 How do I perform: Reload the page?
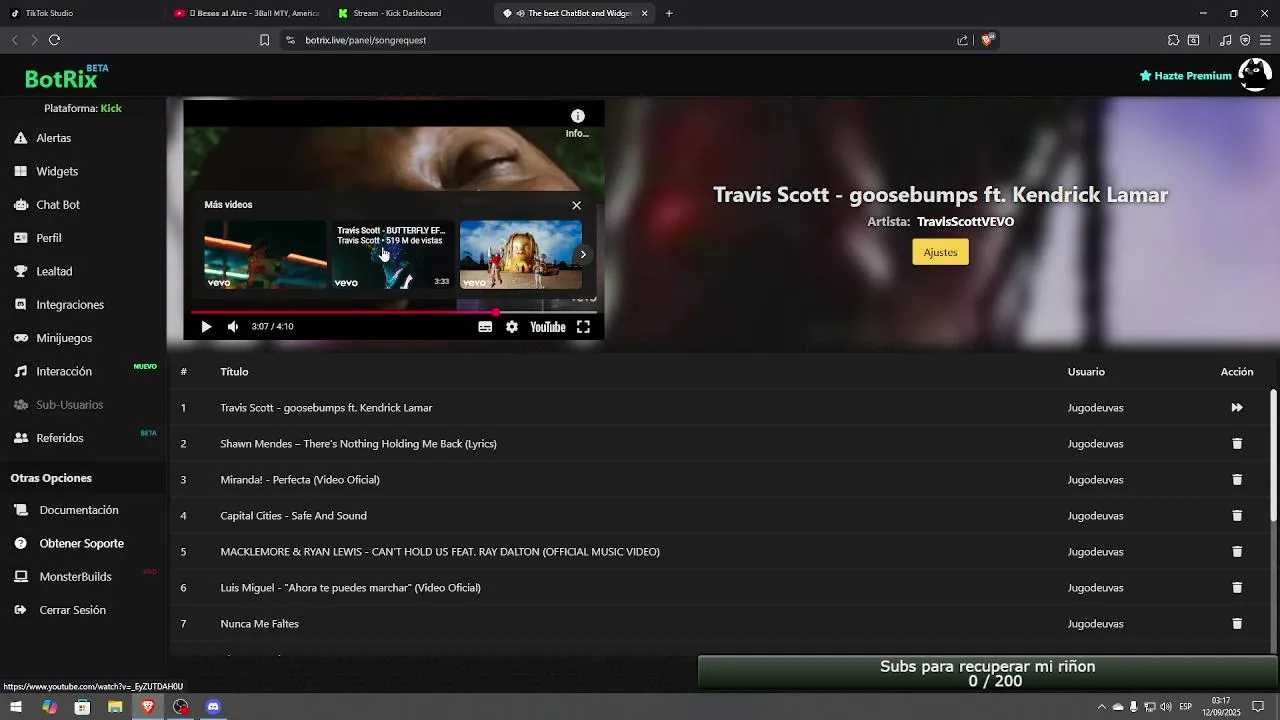pos(55,40)
